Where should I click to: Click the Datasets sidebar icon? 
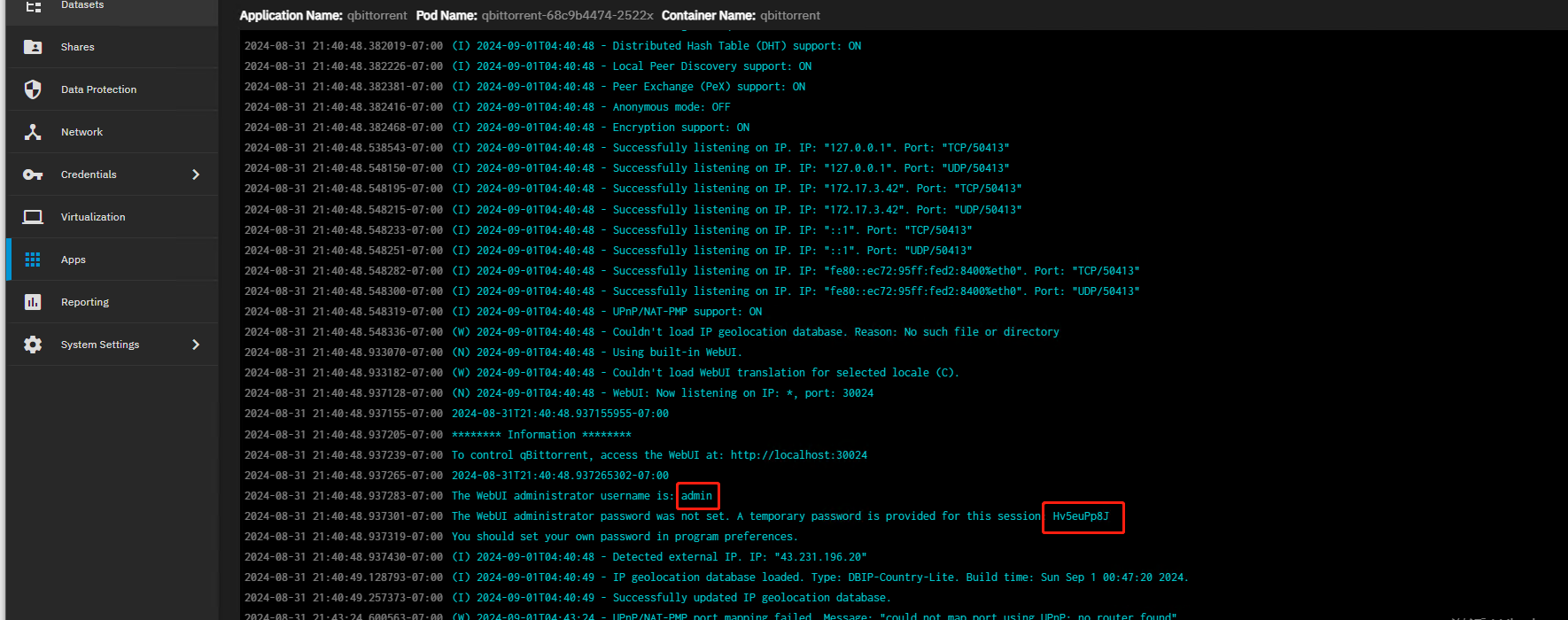(33, 5)
